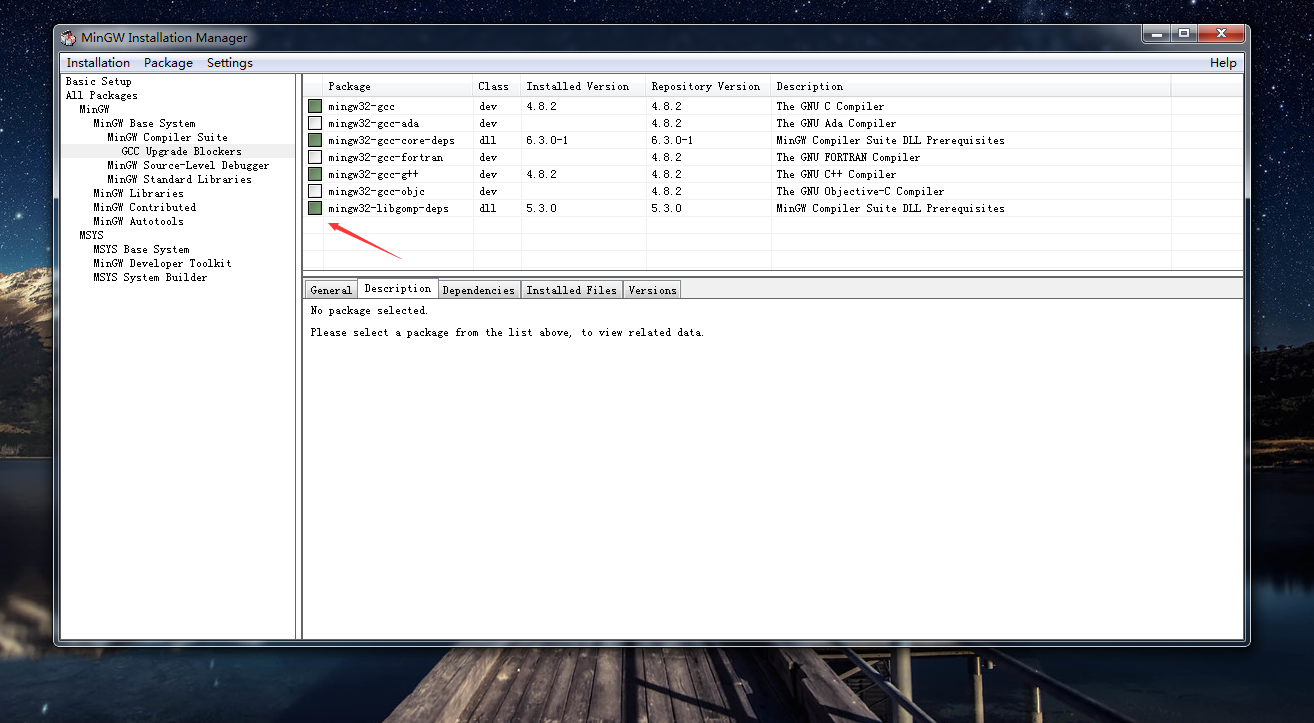Toggle the mingw32-gcc-core-deps checkbox
This screenshot has width=1314, height=723.
(315, 140)
